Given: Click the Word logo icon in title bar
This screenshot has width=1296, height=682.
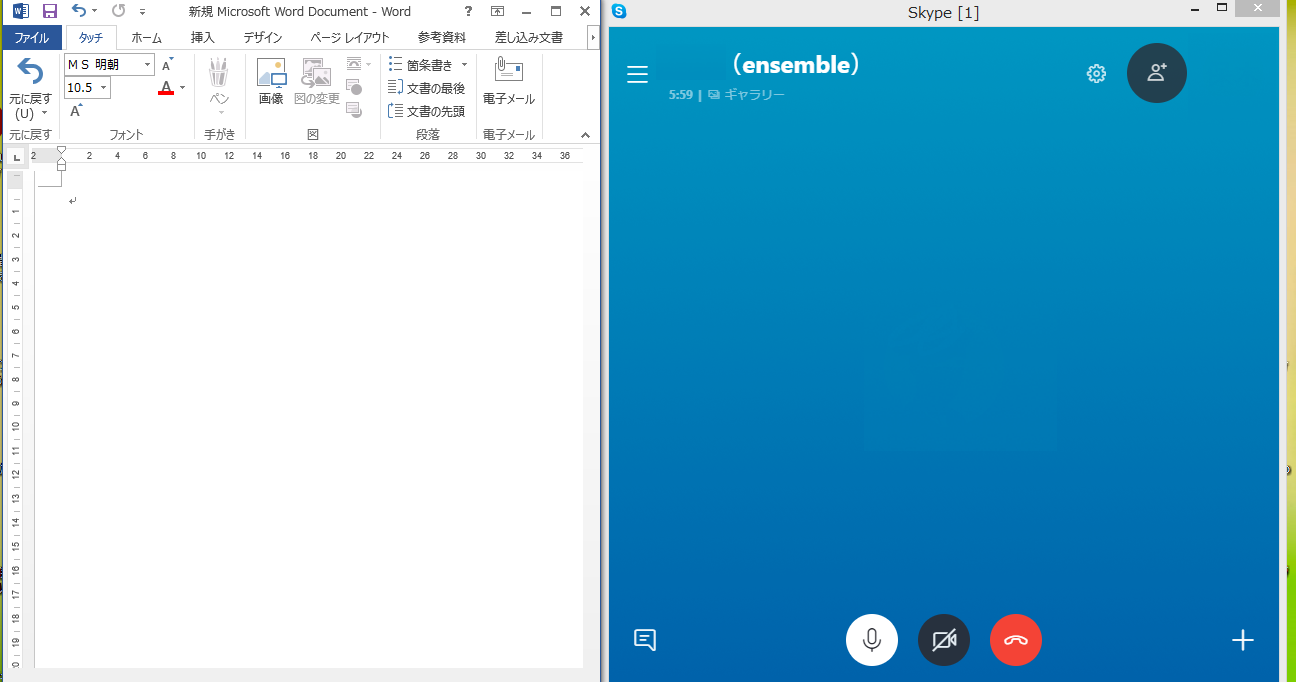Looking at the screenshot, I should [x=21, y=11].
